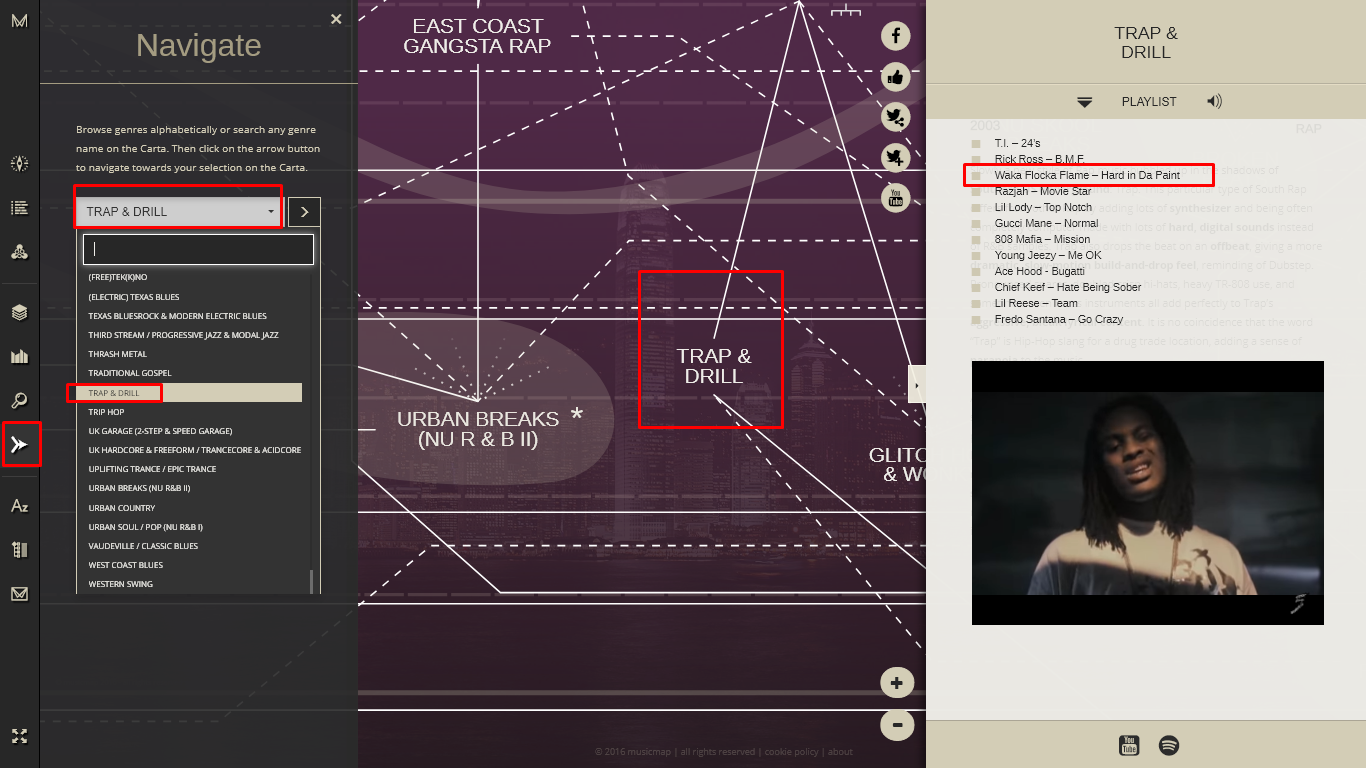The image size is (1366, 768).
Task: Play T.I. – 24's track
Action: (1017, 143)
